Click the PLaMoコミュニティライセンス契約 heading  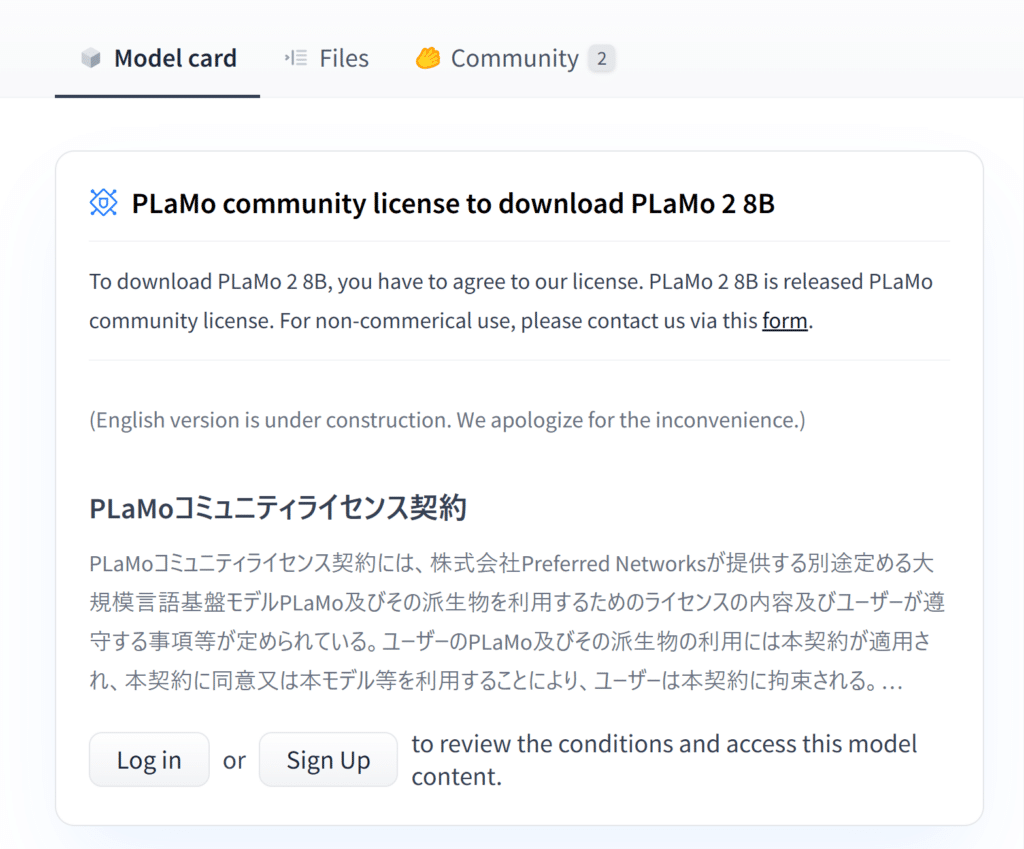coord(278,508)
